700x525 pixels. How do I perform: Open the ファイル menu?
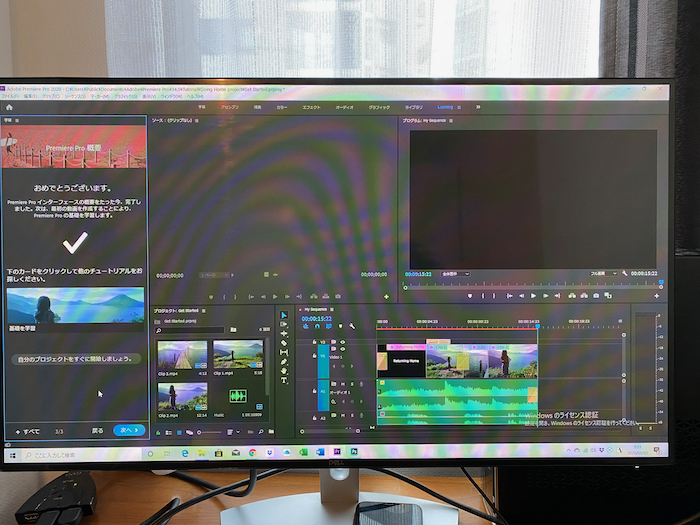coord(10,96)
